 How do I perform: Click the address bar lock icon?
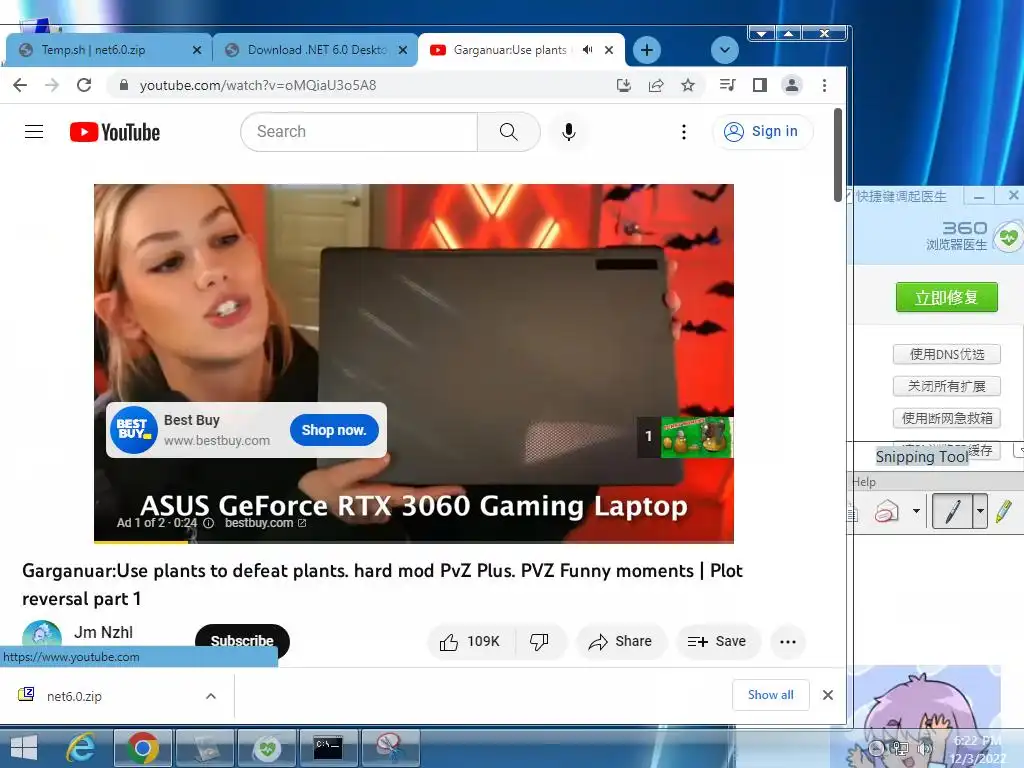(x=123, y=85)
